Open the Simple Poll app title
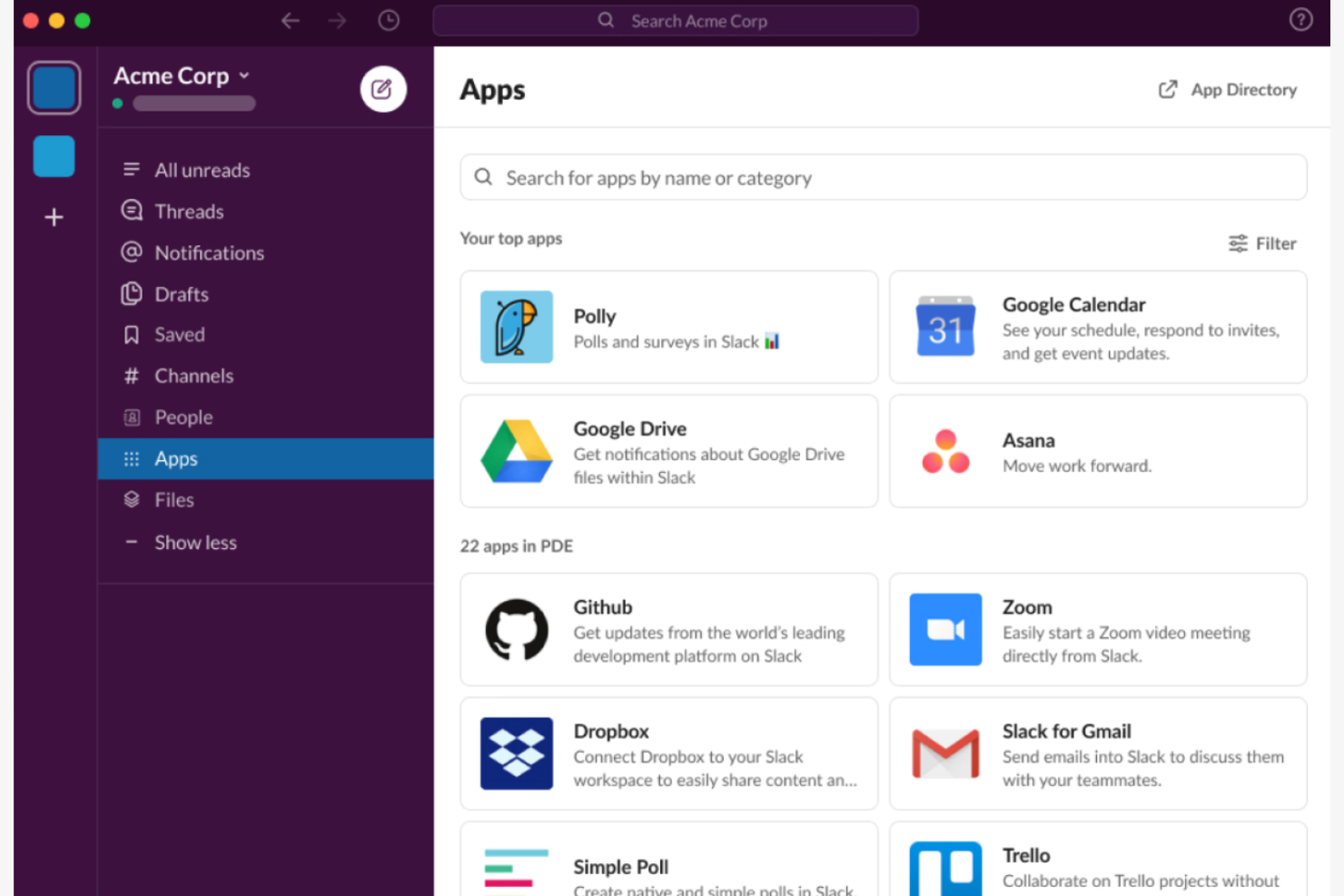The height and width of the screenshot is (896, 1344). pyautogui.click(x=620, y=867)
